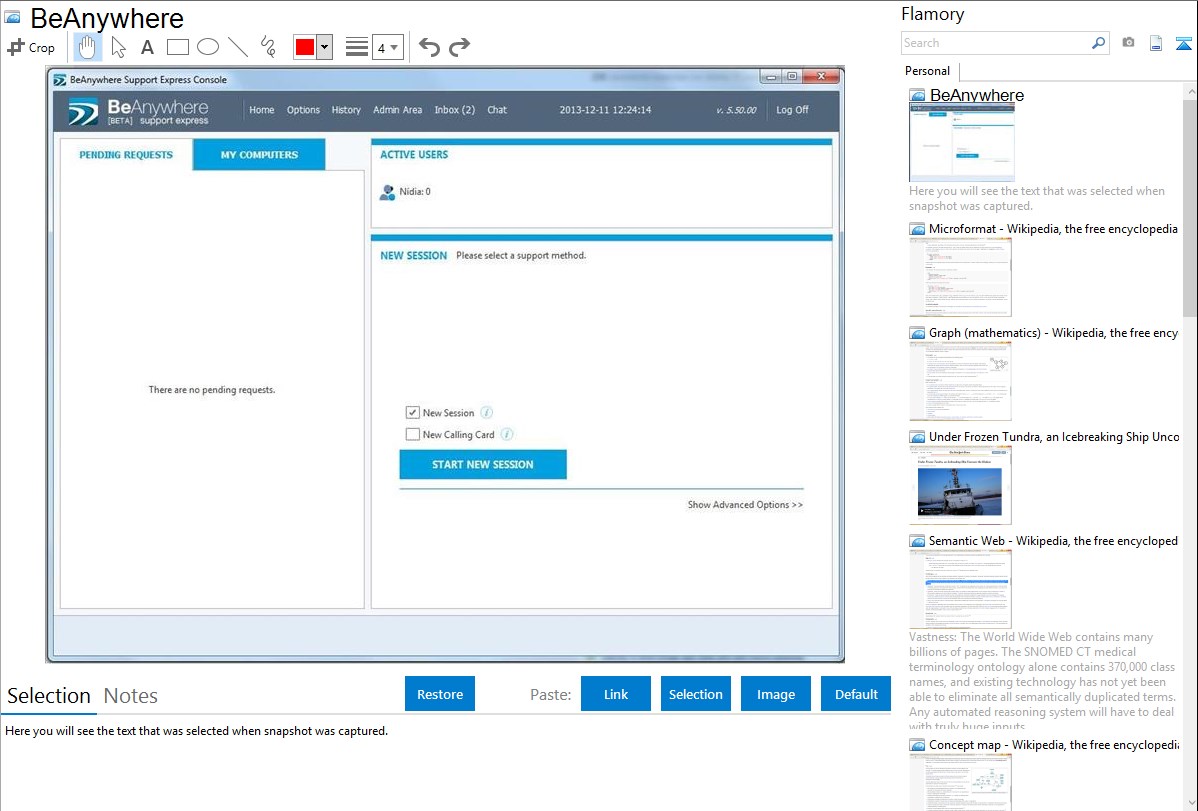The image size is (1198, 811).
Task: Click the Restore button
Action: (440, 694)
